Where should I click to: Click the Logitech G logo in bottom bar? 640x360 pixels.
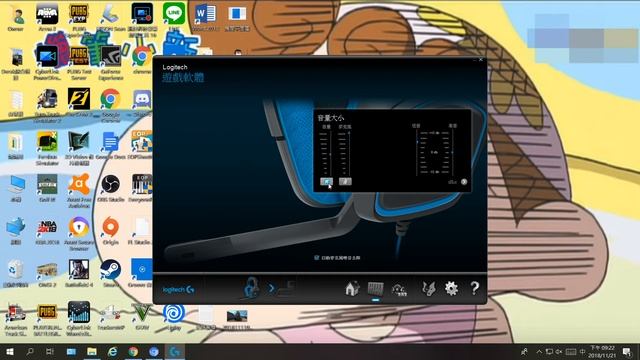[x=178, y=289]
